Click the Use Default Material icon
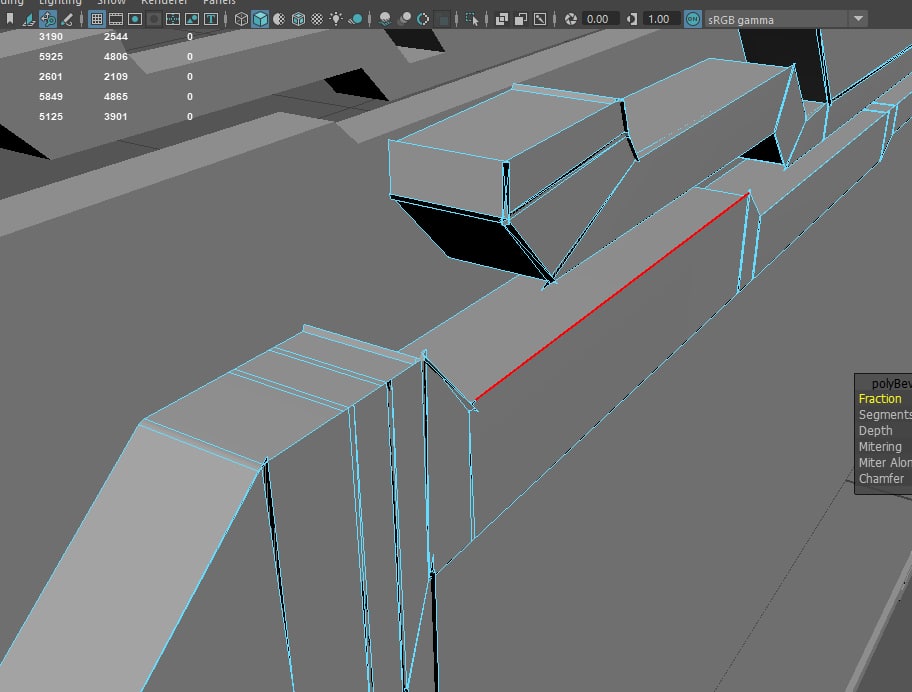The image size is (912, 692). pyautogui.click(x=279, y=19)
